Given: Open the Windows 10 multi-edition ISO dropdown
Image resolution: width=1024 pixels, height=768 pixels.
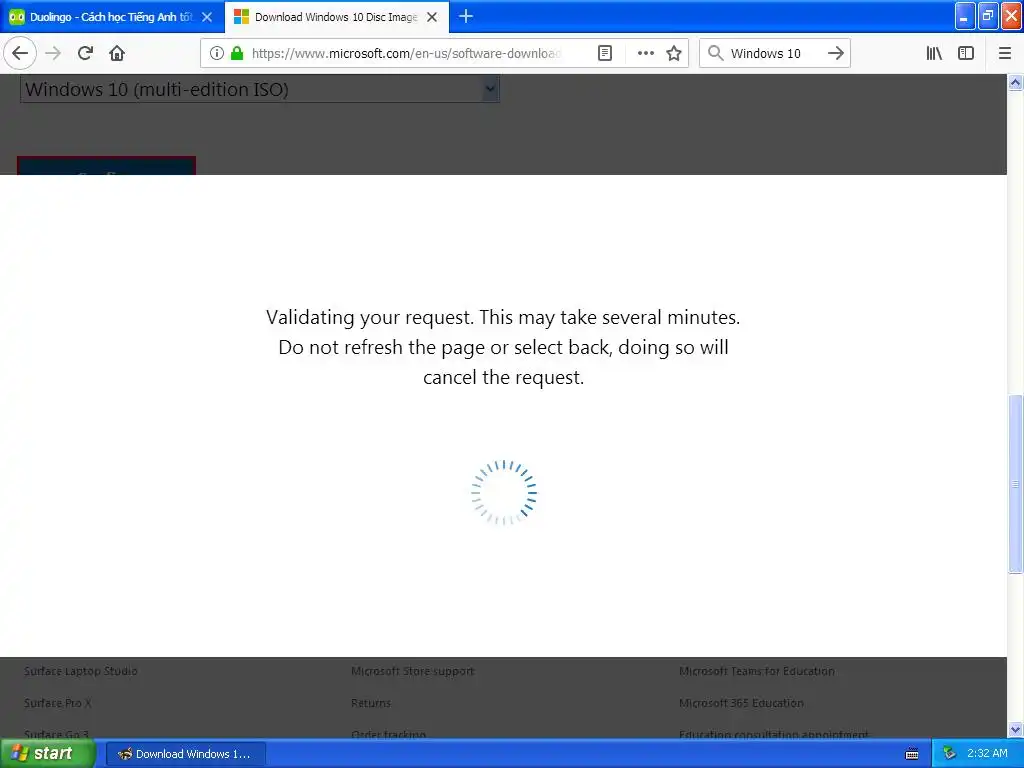Looking at the screenshot, I should pyautogui.click(x=260, y=89).
